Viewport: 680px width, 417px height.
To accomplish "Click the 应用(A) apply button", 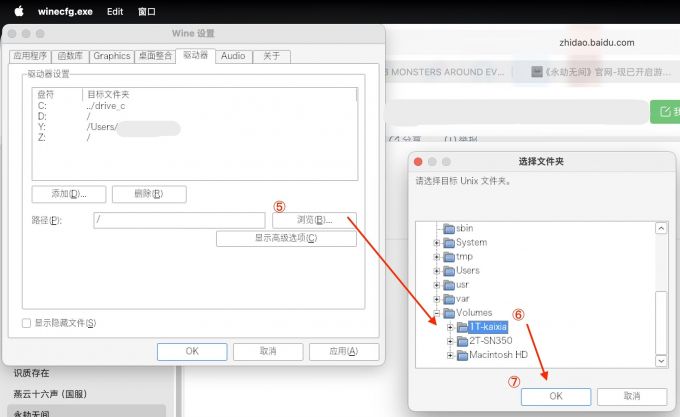I will [x=344, y=352].
